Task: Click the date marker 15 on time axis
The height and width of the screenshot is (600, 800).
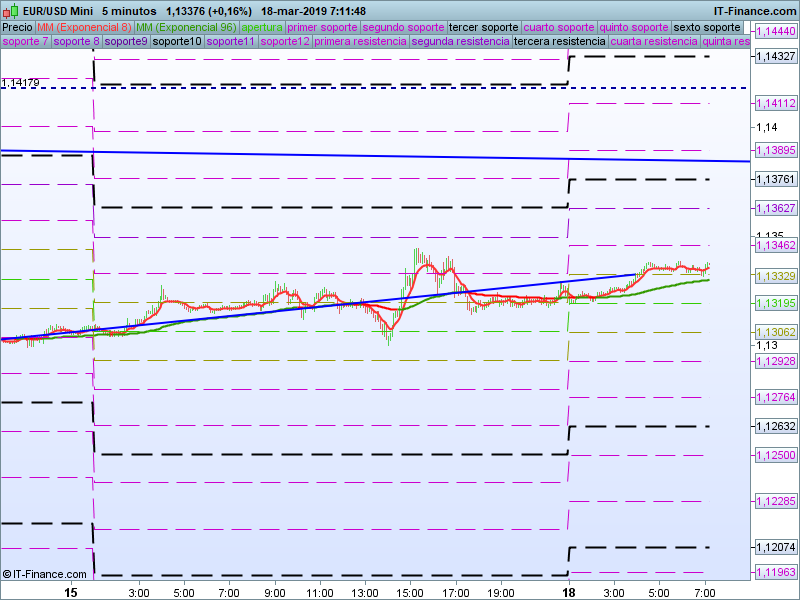Action: [x=71, y=592]
